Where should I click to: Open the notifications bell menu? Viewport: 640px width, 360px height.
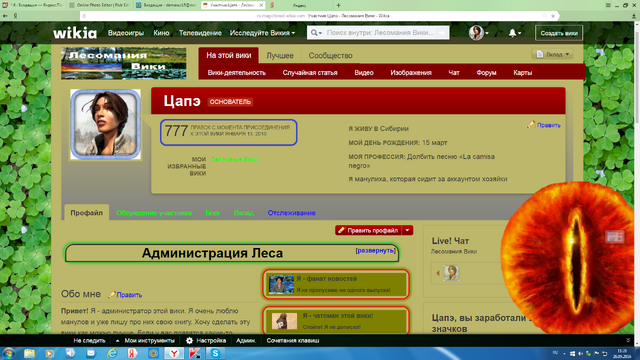pyautogui.click(x=514, y=33)
